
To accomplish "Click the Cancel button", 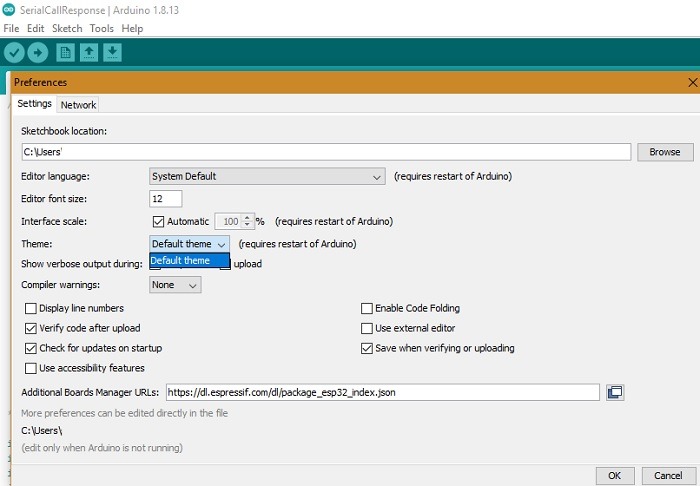I will point(668,476).
